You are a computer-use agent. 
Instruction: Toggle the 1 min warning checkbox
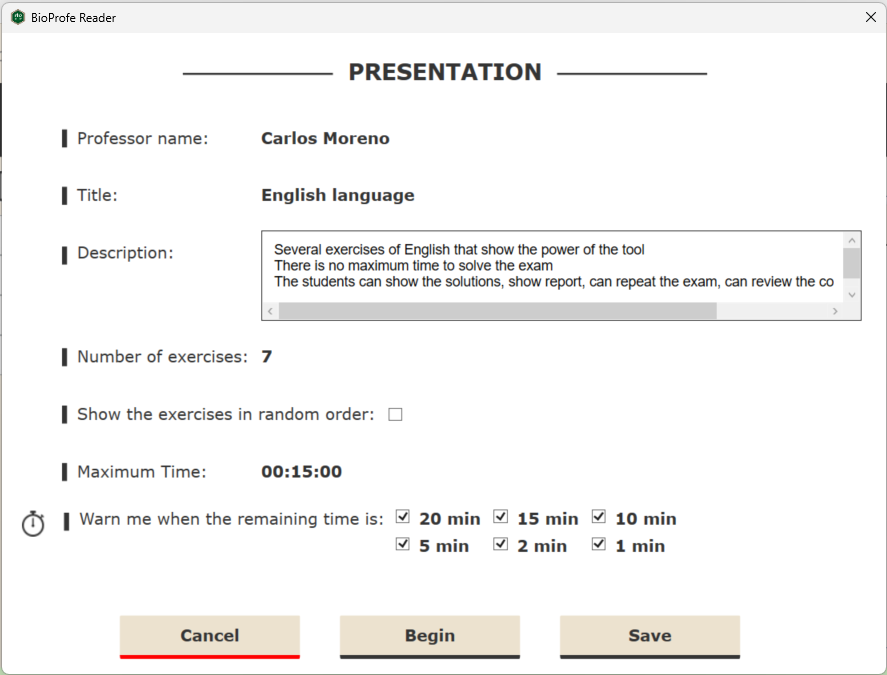599,545
